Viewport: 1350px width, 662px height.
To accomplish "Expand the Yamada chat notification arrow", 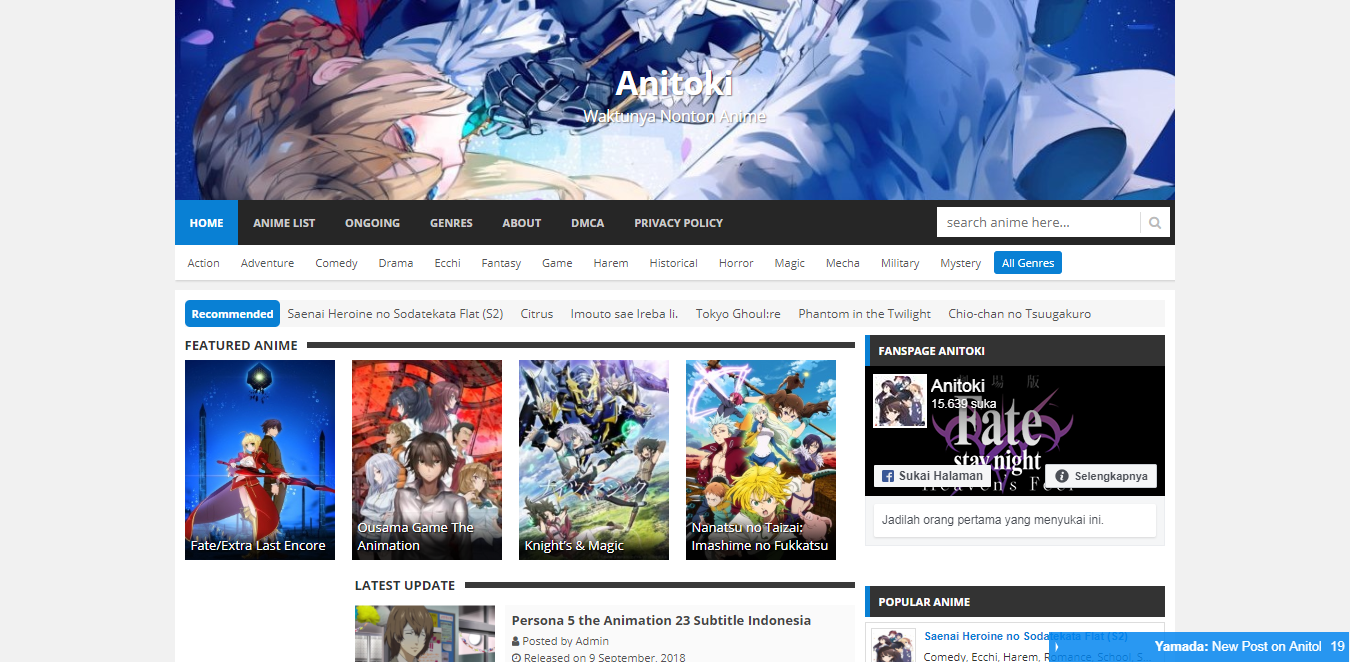I will [1057, 647].
